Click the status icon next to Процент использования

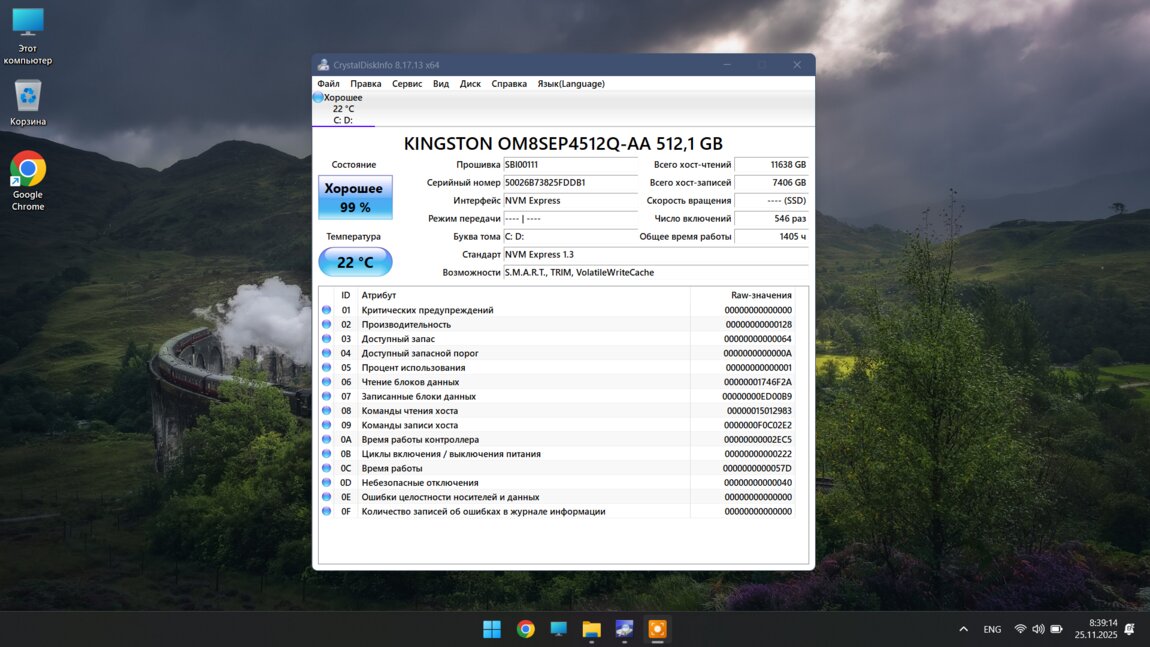pyautogui.click(x=326, y=368)
